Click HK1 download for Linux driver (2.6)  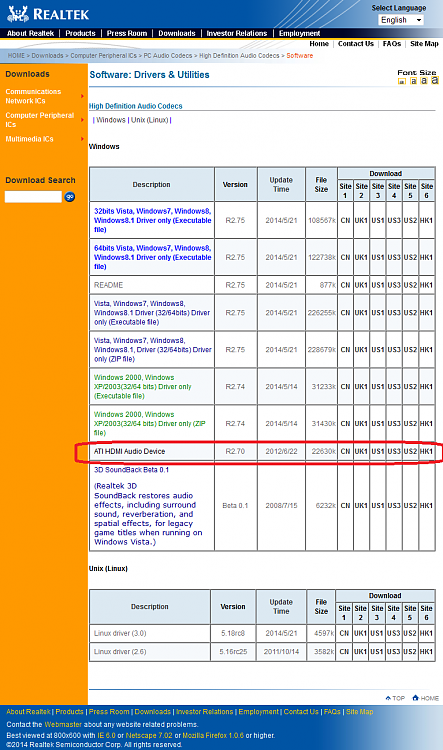(426, 652)
